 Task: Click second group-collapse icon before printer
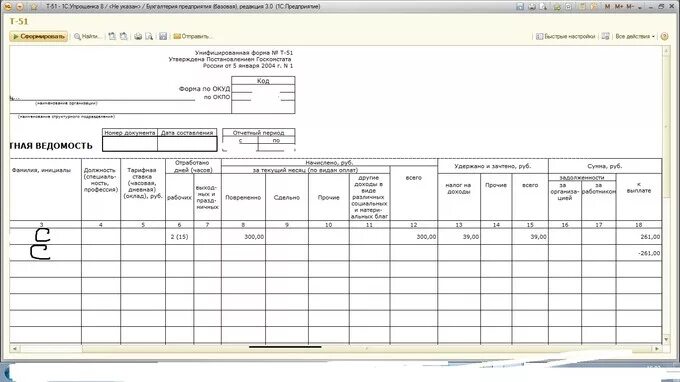tap(124, 36)
